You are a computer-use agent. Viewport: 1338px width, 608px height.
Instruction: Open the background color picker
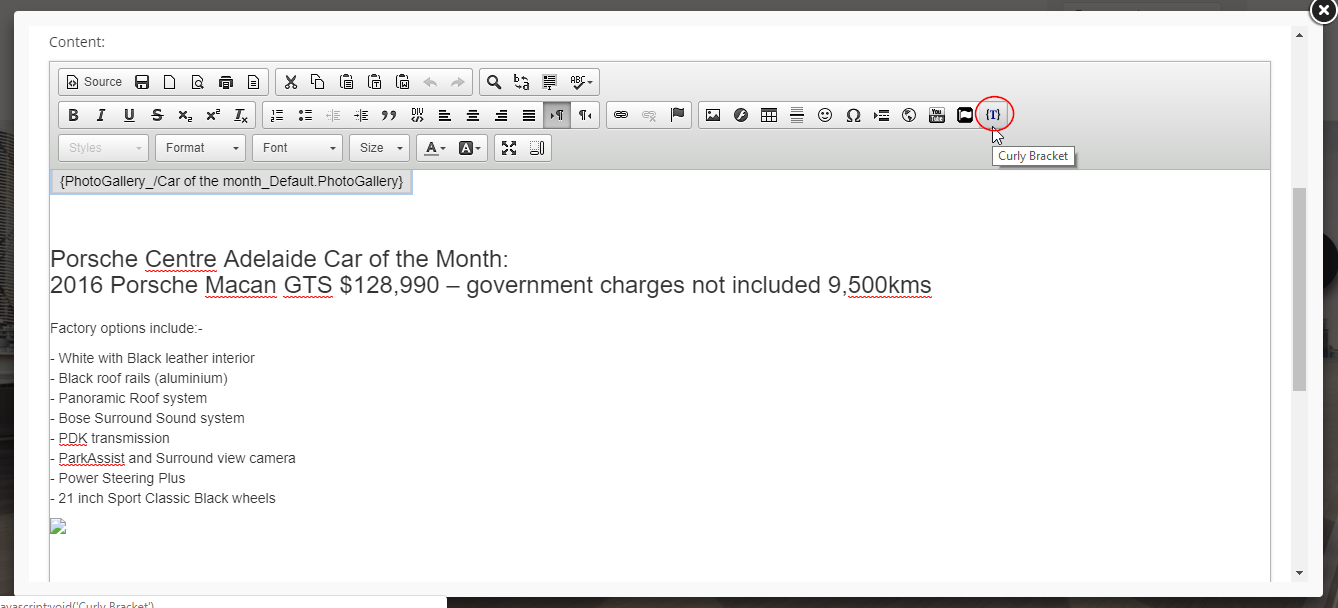[x=470, y=148]
